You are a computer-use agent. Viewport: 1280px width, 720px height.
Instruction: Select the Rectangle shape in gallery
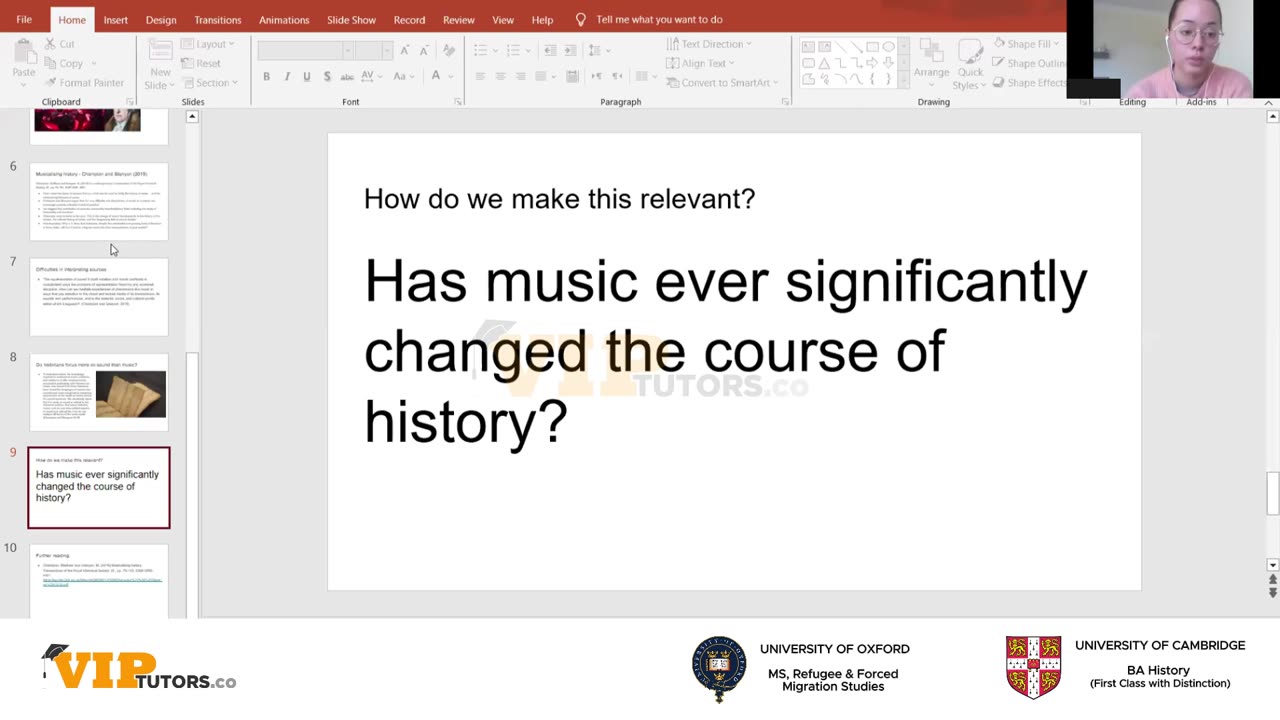click(x=872, y=47)
